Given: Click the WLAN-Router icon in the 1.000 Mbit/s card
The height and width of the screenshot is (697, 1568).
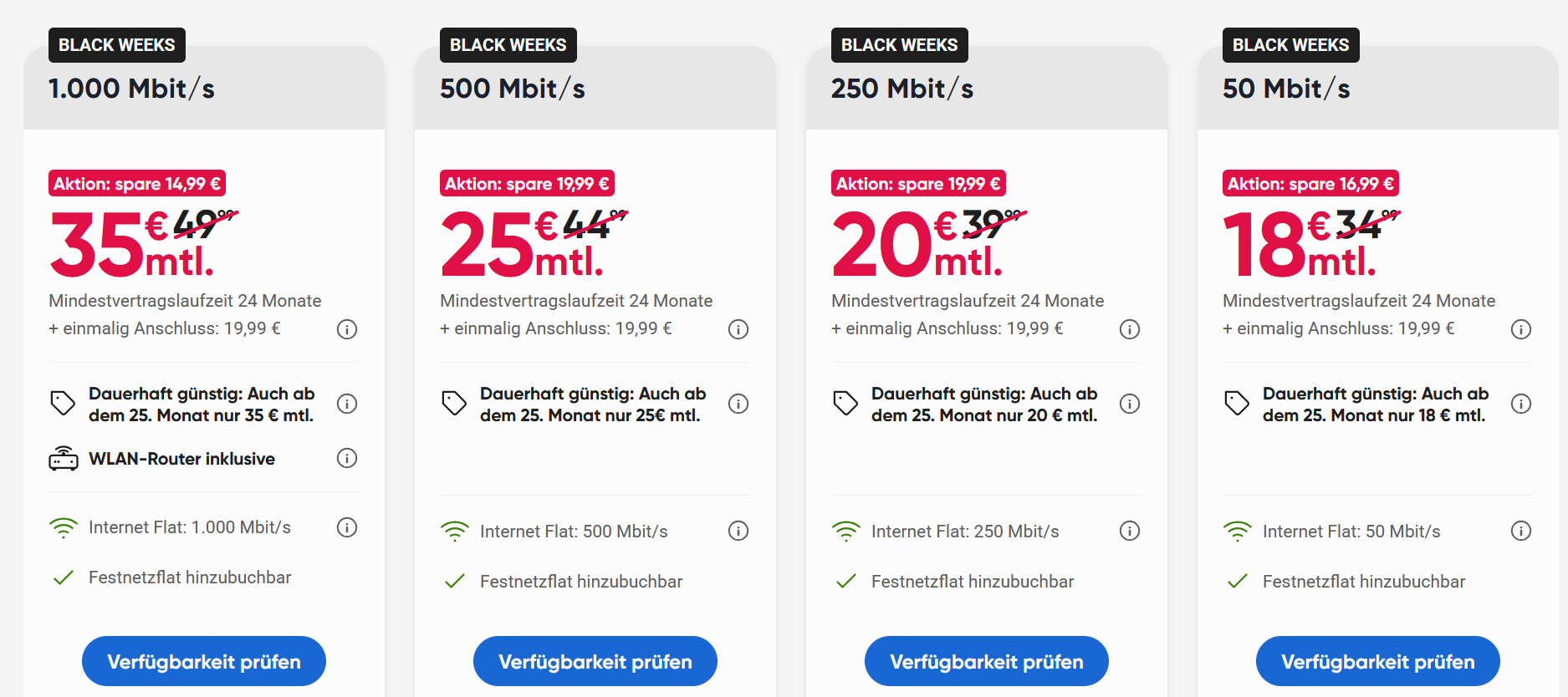Looking at the screenshot, I should click(x=64, y=459).
